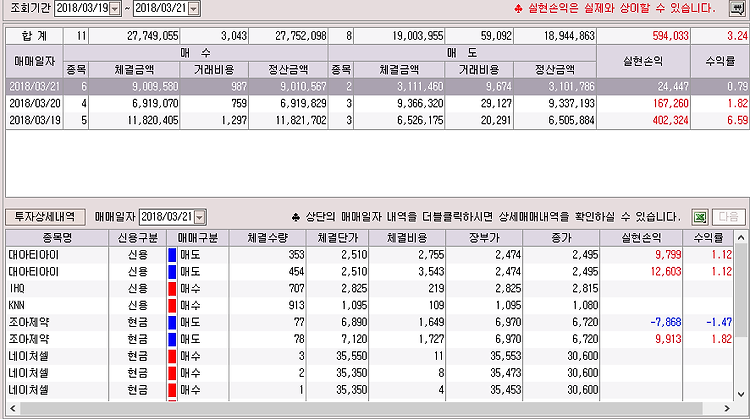Click profit value 402,324
The image size is (750, 419).
click(x=670, y=120)
